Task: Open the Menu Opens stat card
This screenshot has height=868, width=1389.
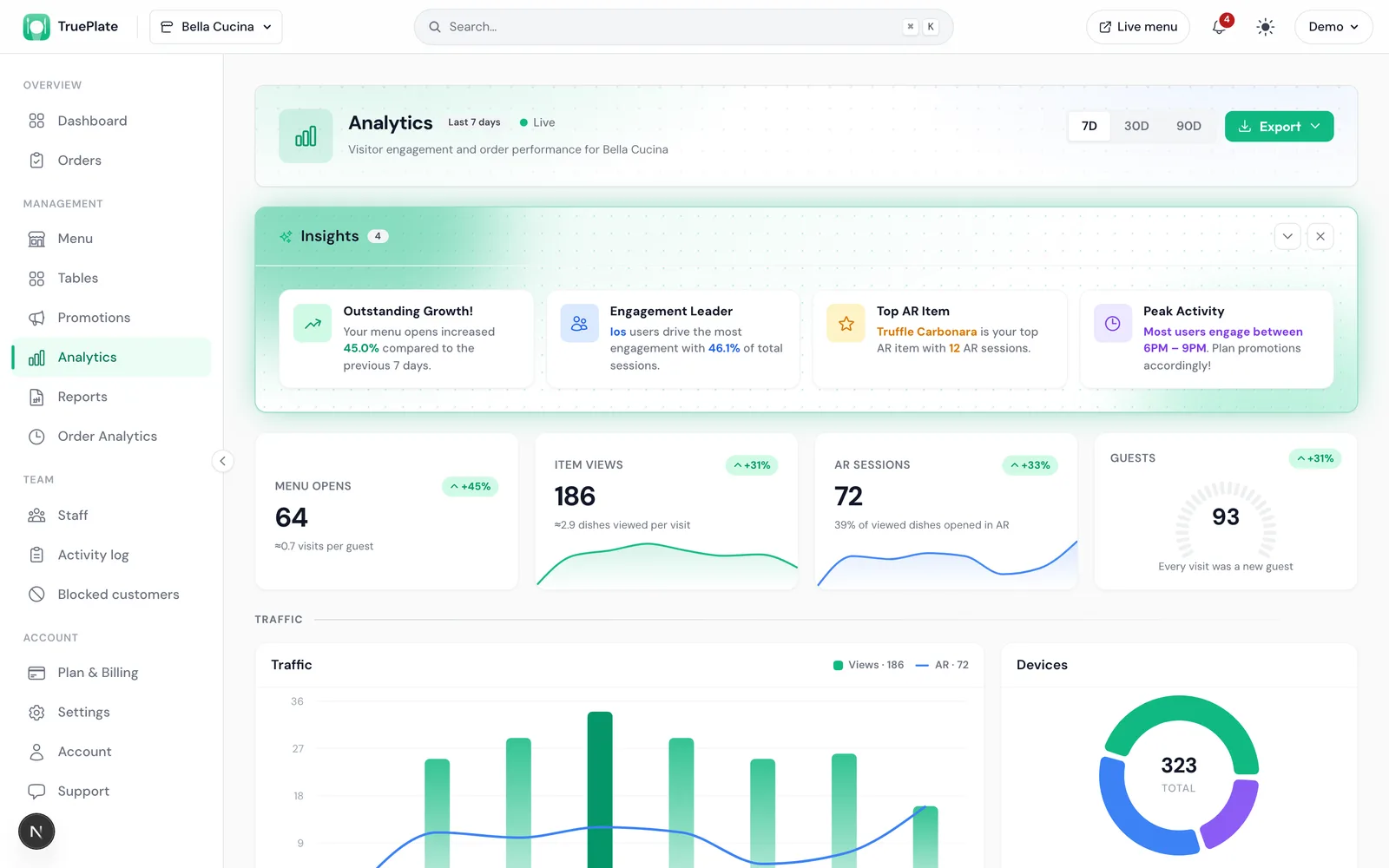Action: point(386,512)
